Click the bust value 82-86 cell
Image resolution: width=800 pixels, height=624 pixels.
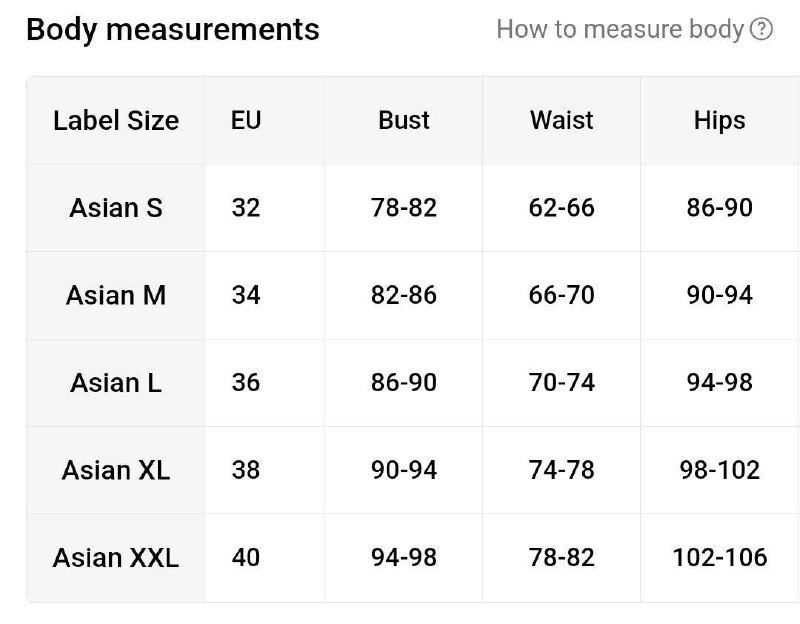click(404, 295)
